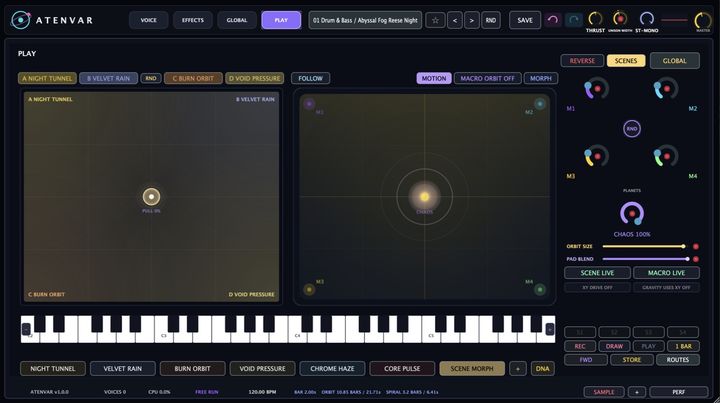Toggle the REVERSE button
Screen dimensions: 720x403
tap(582, 61)
